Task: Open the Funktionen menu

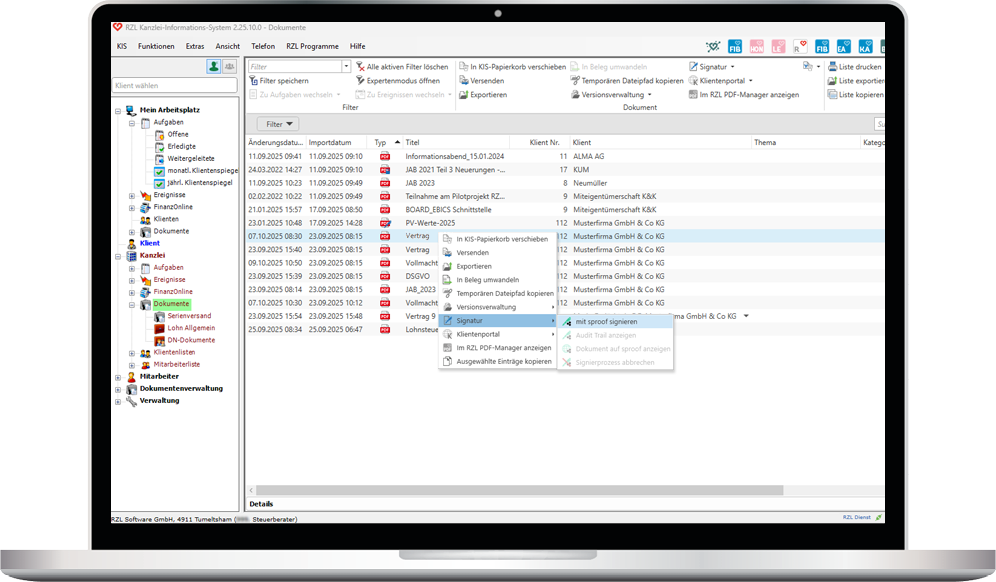Action: pyautogui.click(x=156, y=46)
